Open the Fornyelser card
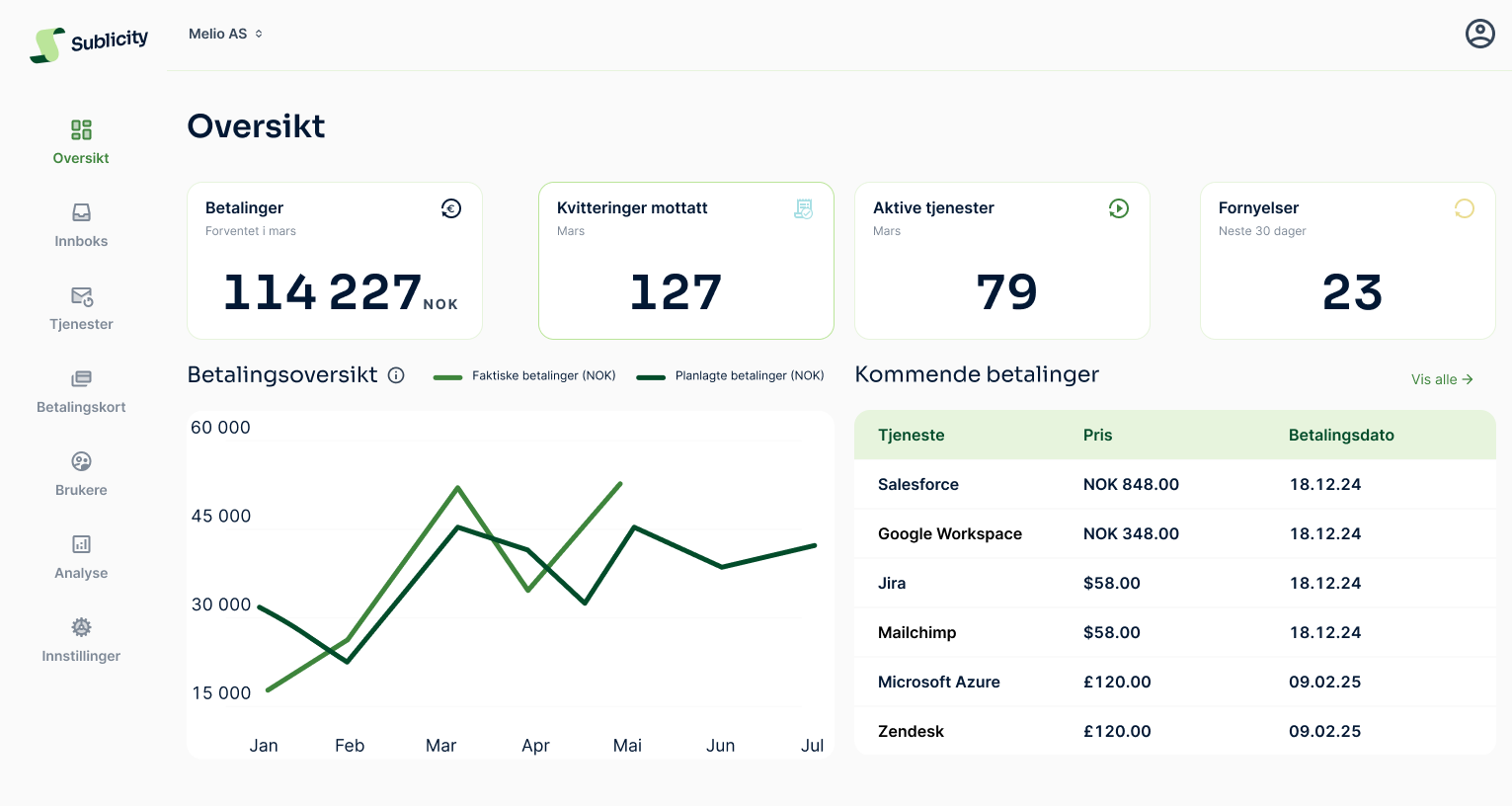1512x806 pixels. point(1347,261)
